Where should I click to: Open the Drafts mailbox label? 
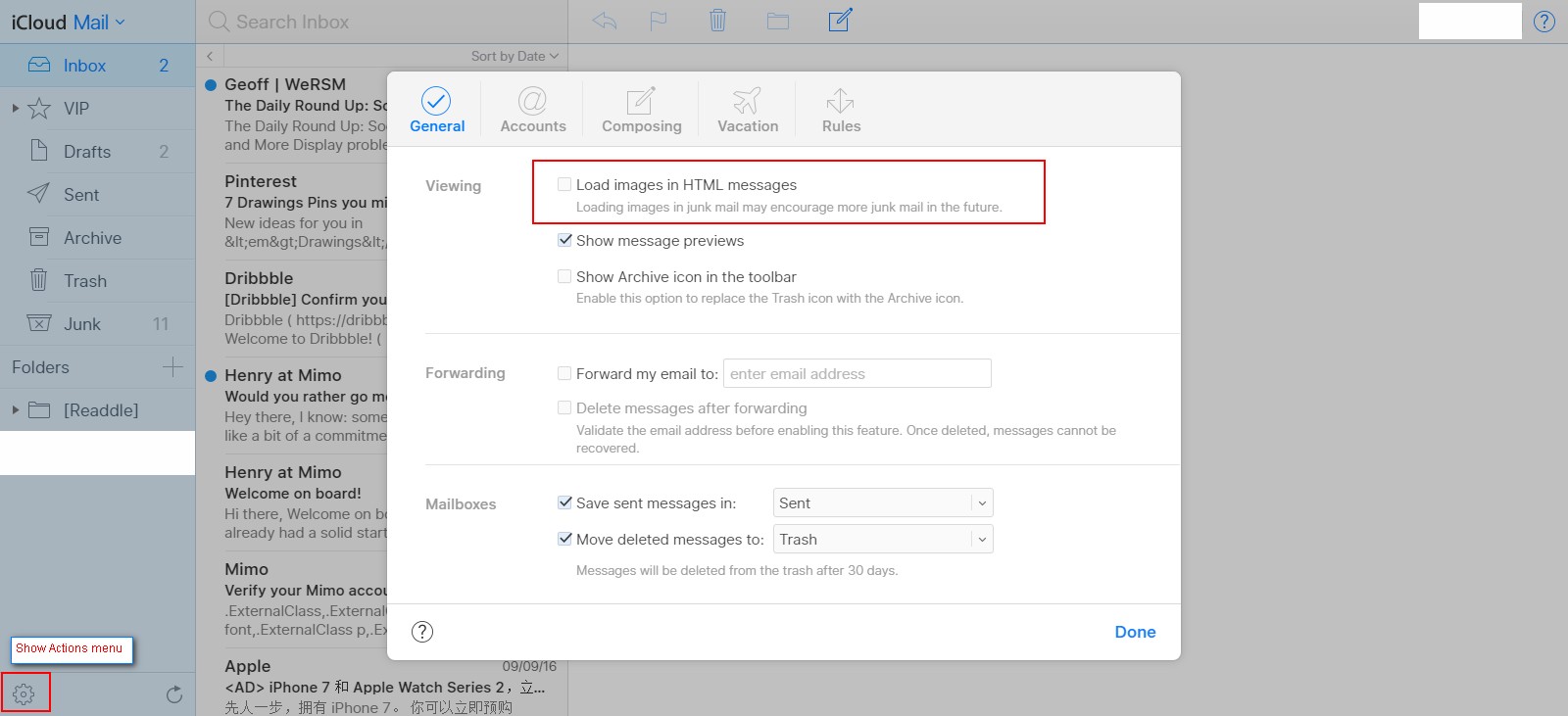click(87, 151)
